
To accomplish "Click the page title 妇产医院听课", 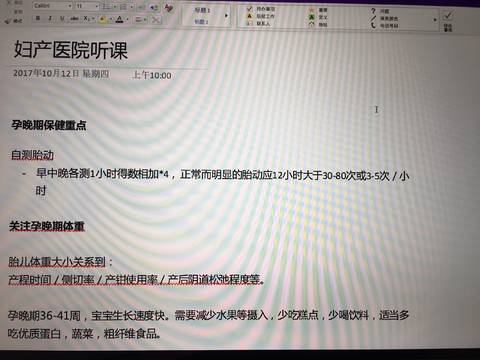I will pyautogui.click(x=71, y=51).
